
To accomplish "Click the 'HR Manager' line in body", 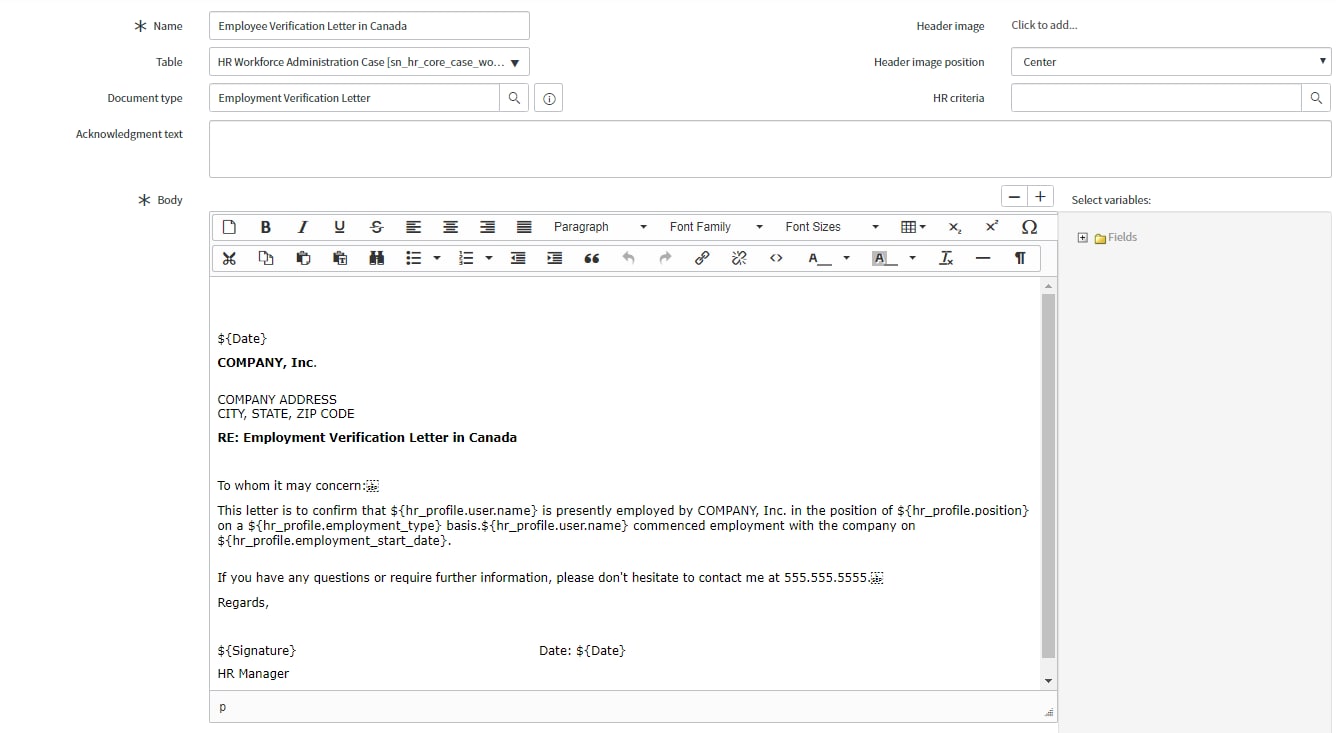I will point(253,674).
